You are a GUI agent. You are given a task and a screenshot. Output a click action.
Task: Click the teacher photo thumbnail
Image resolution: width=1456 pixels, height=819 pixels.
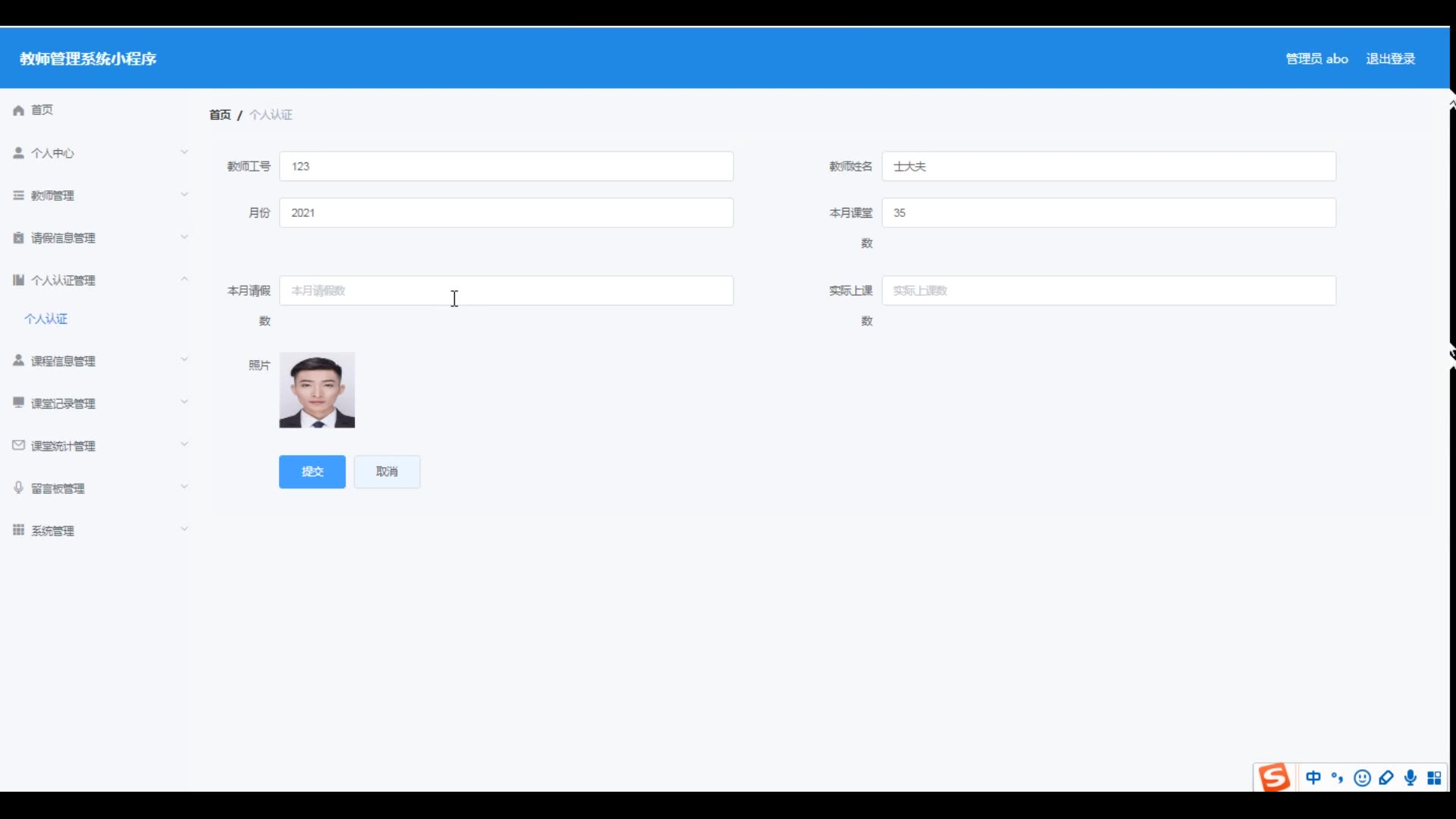[x=317, y=391]
